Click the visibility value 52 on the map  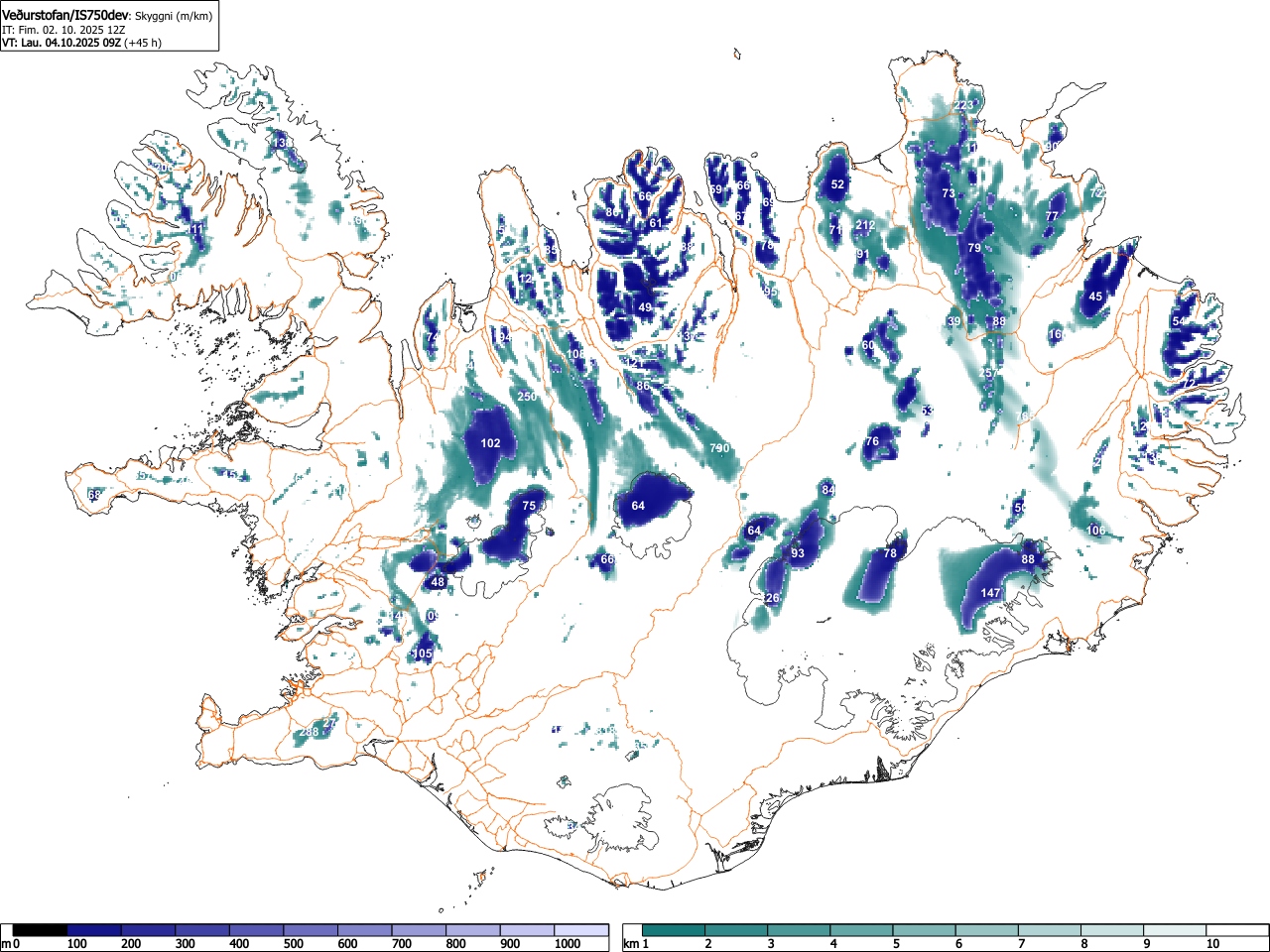tap(837, 184)
